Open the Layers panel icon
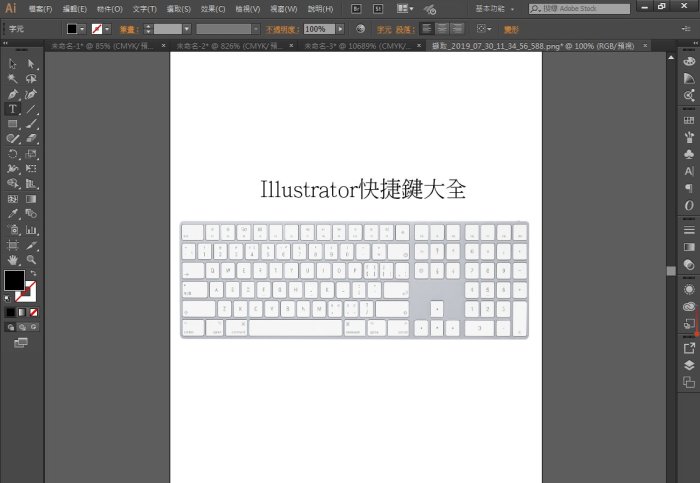 click(689, 365)
